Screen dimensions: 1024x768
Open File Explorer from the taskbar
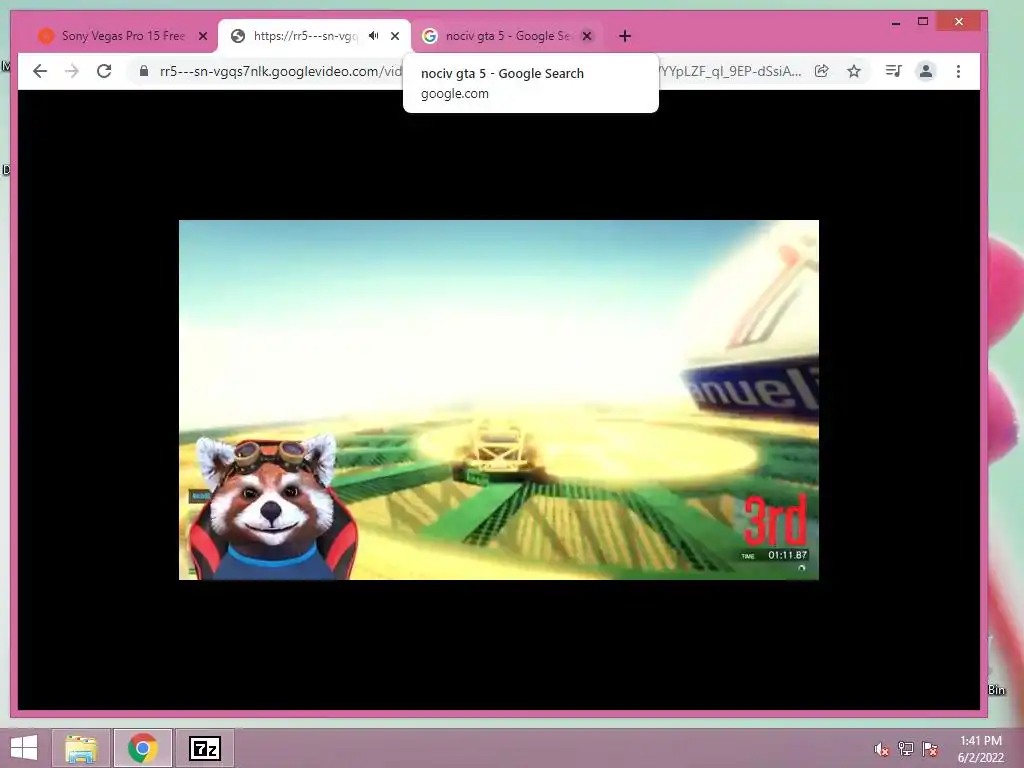pos(81,748)
